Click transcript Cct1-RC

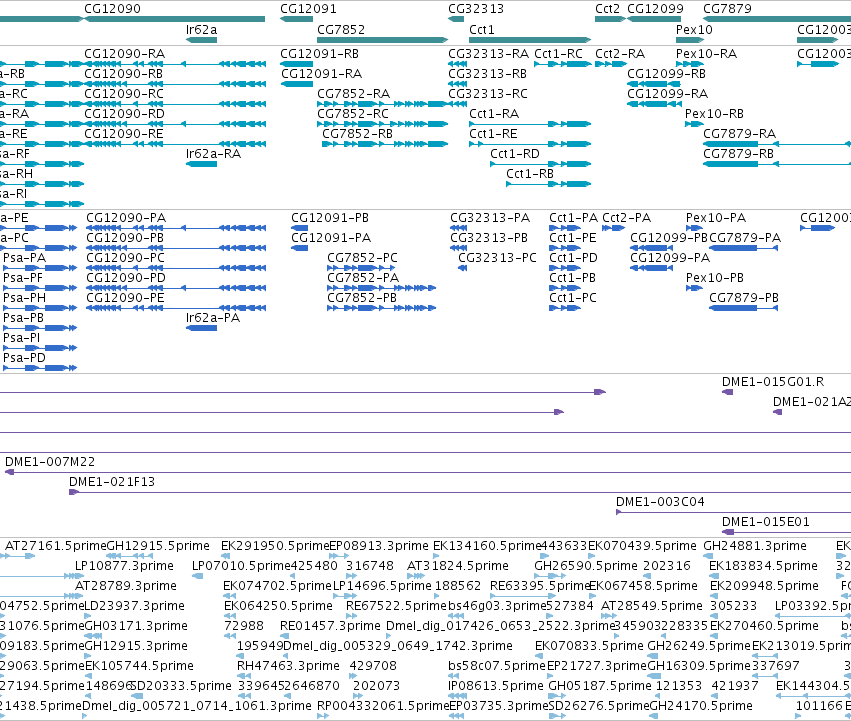click(x=563, y=64)
